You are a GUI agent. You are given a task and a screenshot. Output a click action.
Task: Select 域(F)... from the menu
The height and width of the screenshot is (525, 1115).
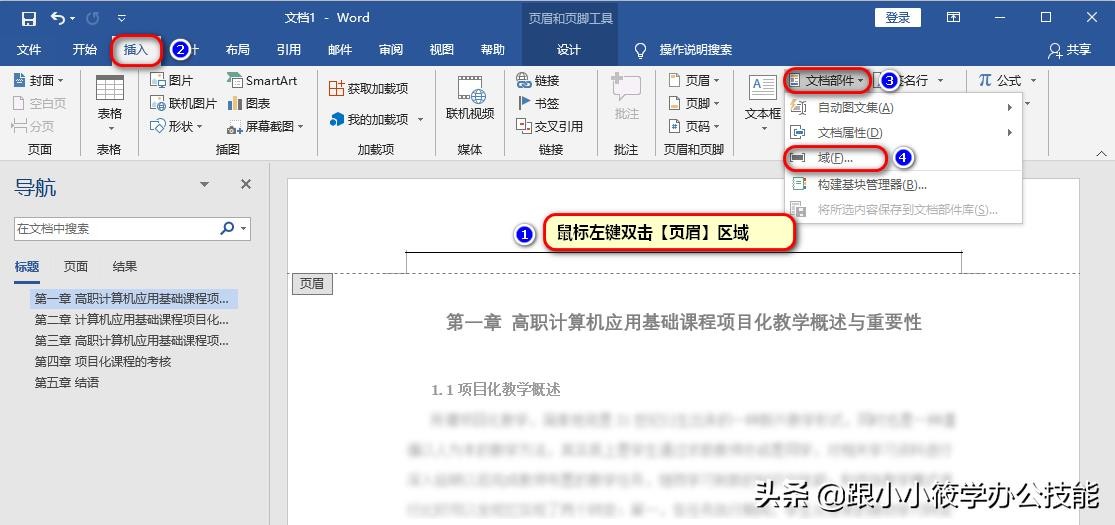point(835,158)
